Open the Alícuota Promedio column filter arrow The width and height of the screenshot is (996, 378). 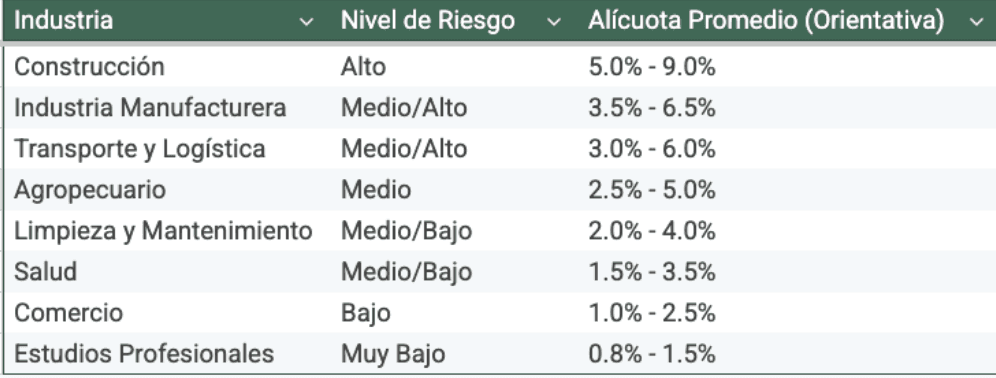976,22
